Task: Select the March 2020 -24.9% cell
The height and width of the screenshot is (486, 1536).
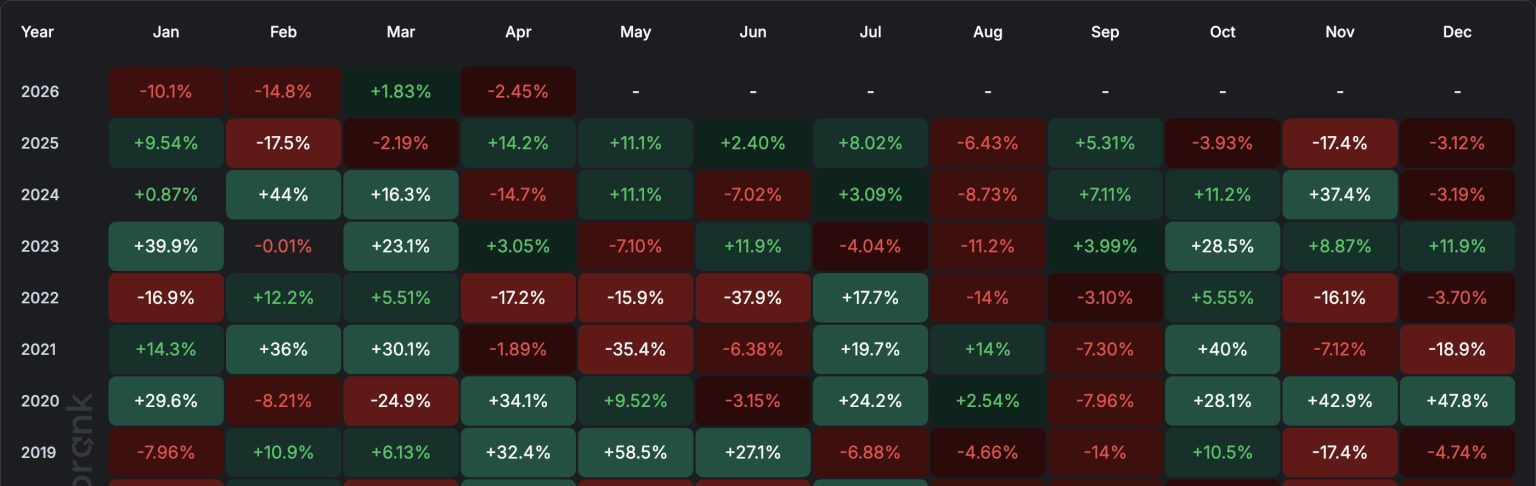Action: (x=401, y=401)
